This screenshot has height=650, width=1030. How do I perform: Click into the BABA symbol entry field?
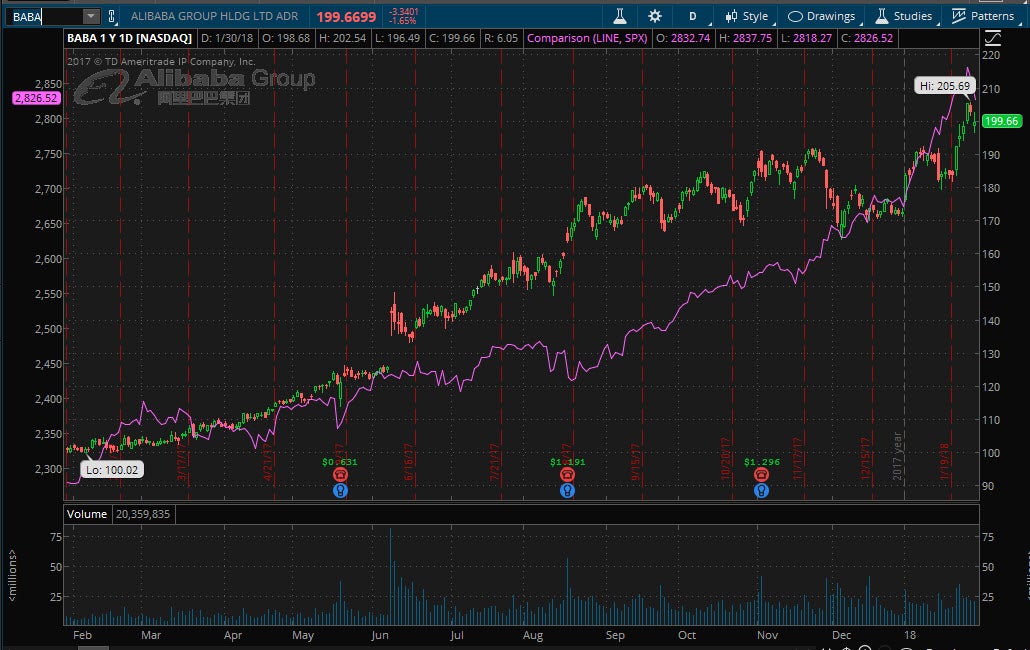coord(45,16)
